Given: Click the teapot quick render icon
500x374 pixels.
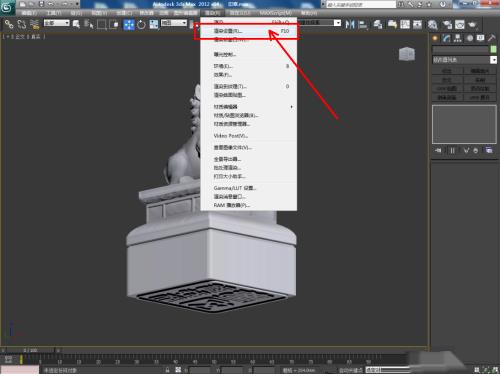Looking at the screenshot, I should coord(472,24).
